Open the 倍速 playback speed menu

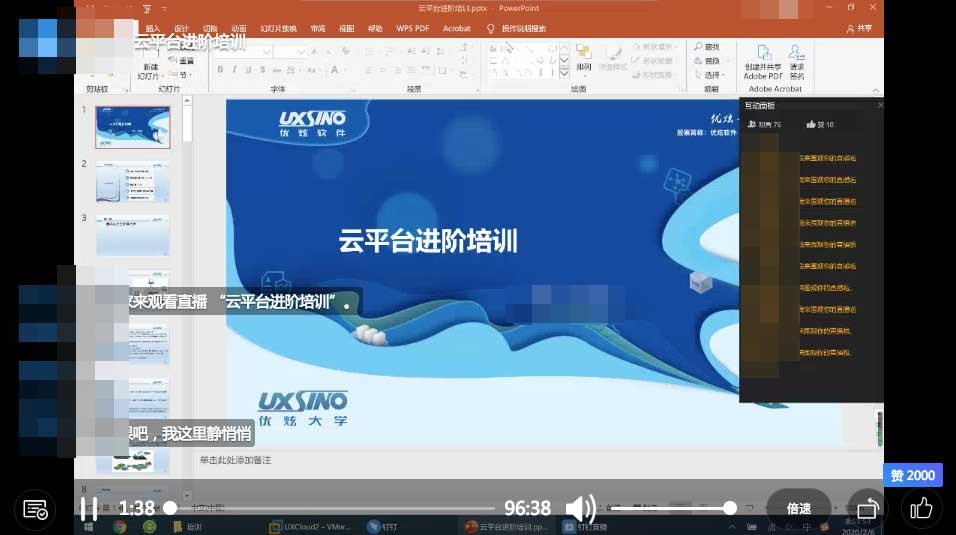[798, 508]
